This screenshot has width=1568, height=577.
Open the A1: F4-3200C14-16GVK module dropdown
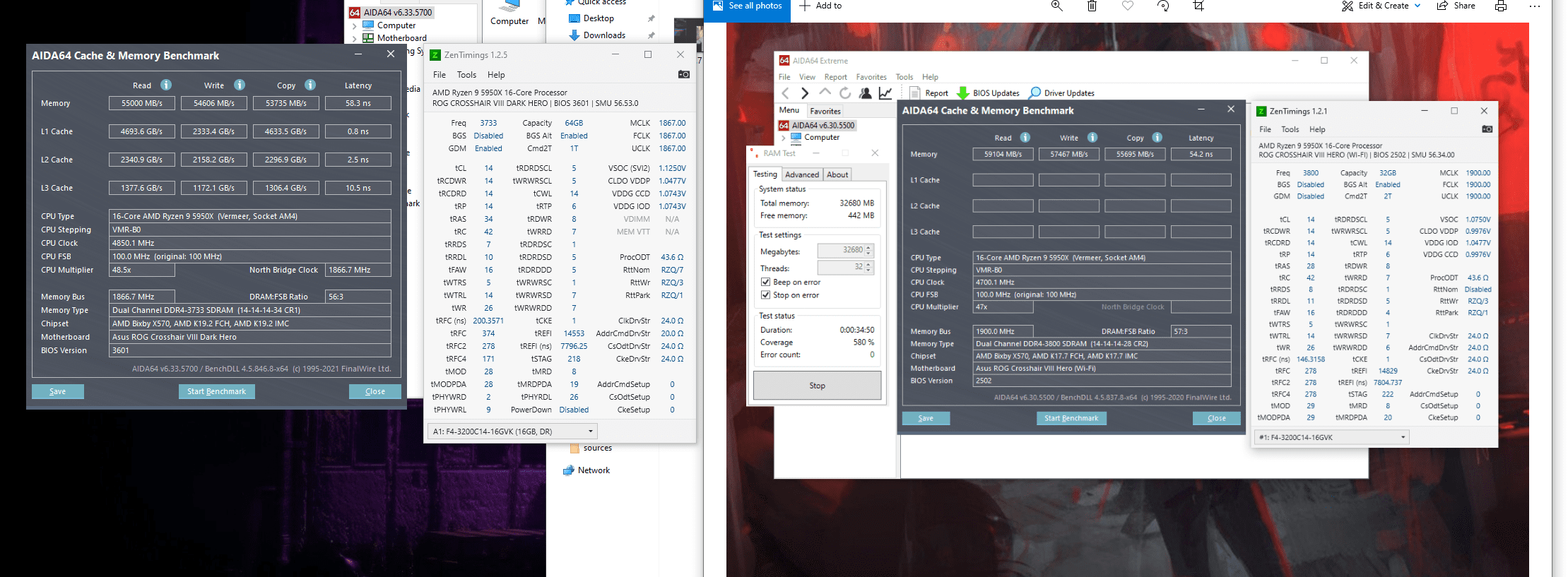[x=513, y=431]
